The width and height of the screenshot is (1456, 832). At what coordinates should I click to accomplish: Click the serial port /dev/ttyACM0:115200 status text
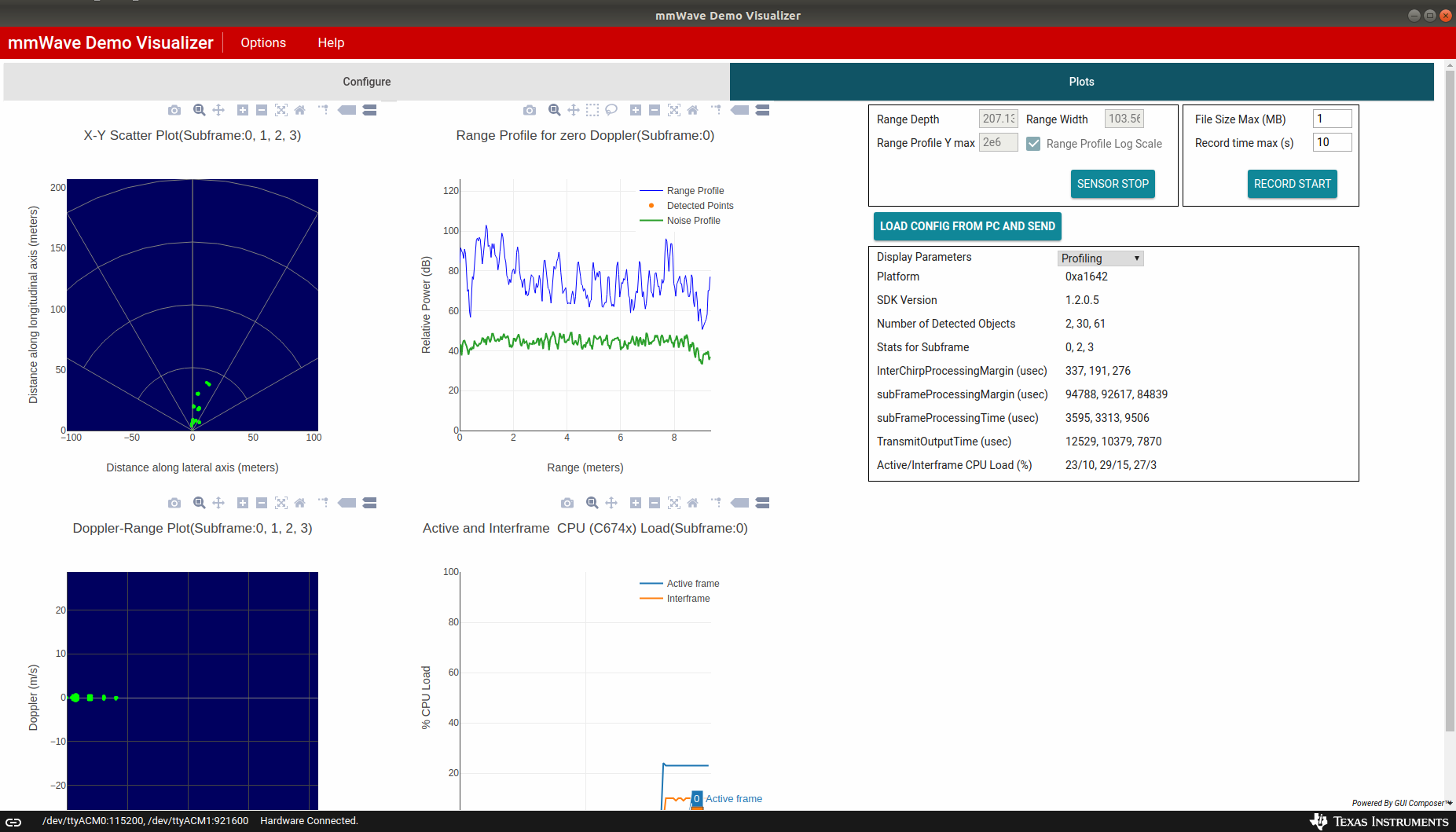pos(93,821)
